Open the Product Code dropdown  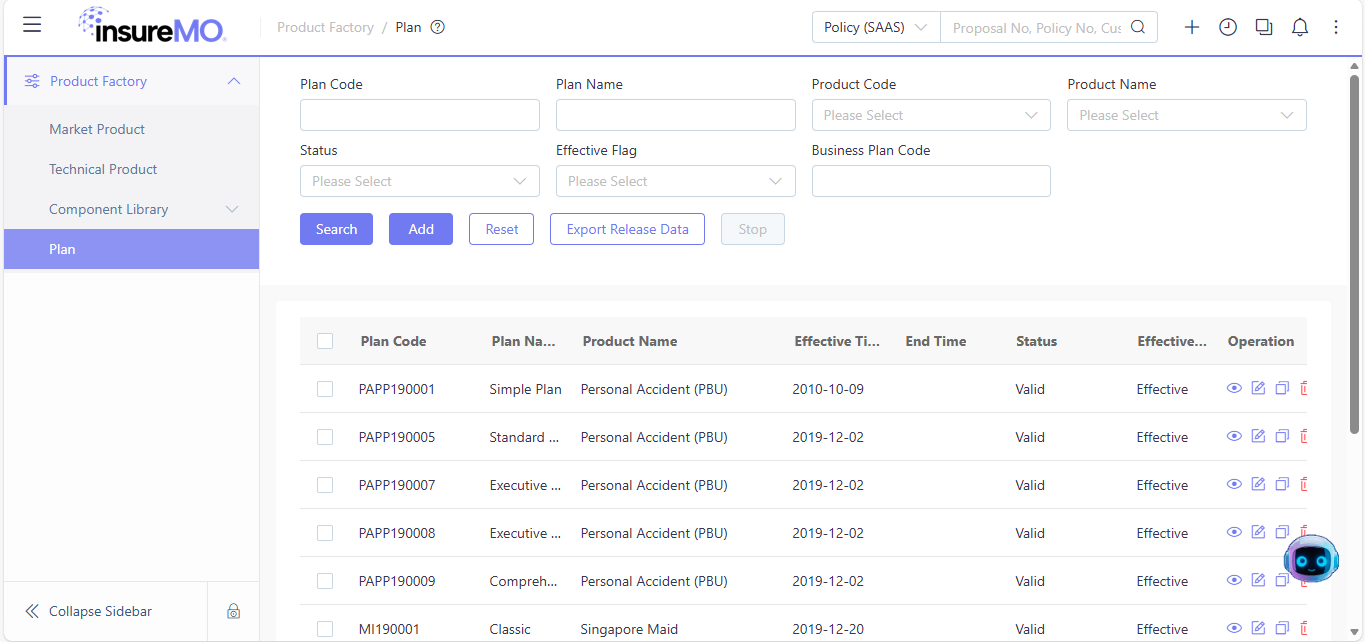click(931, 115)
